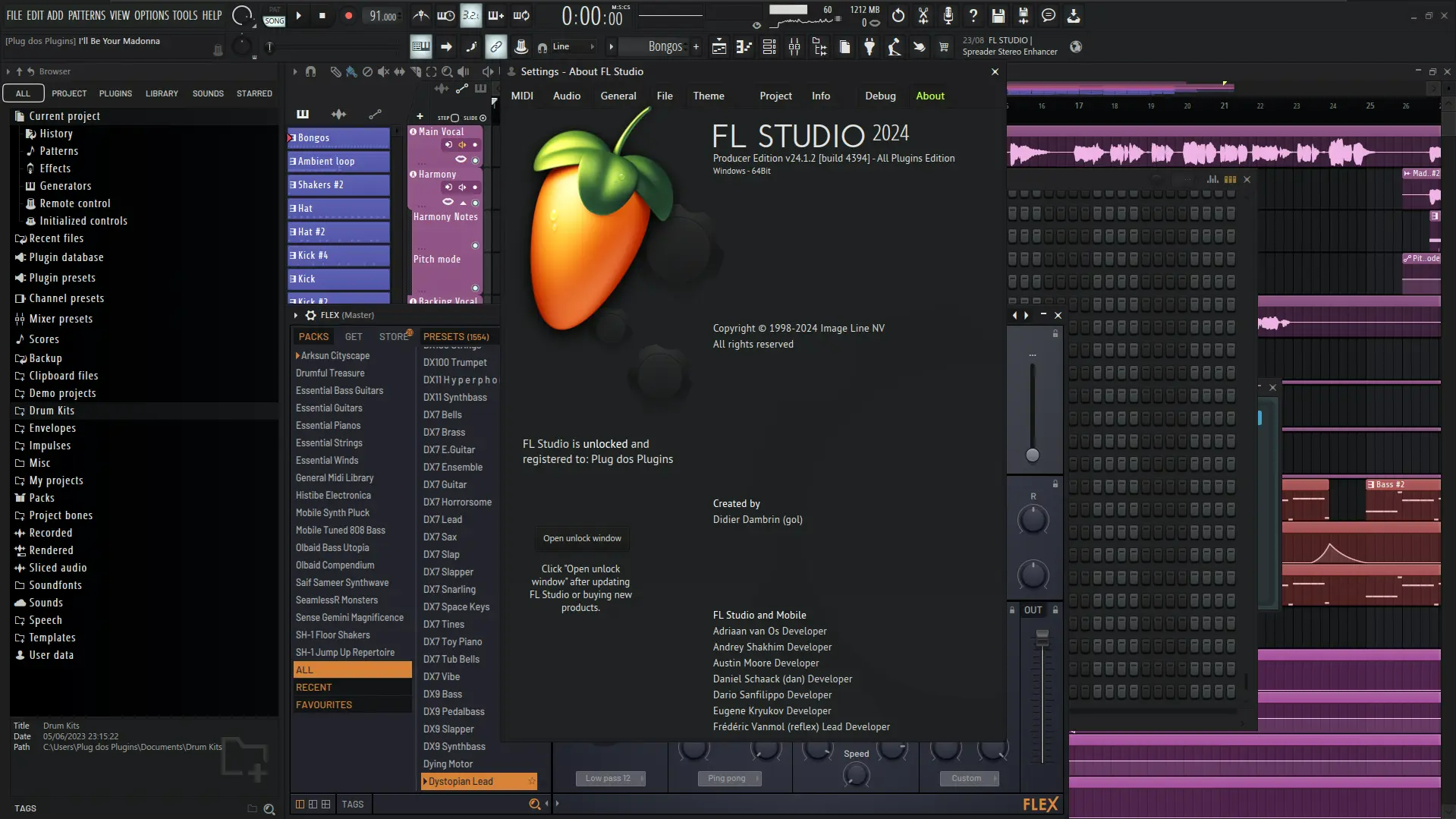Open the mixer from the toolbar
Viewport: 1456px width, 819px height.
[794, 47]
